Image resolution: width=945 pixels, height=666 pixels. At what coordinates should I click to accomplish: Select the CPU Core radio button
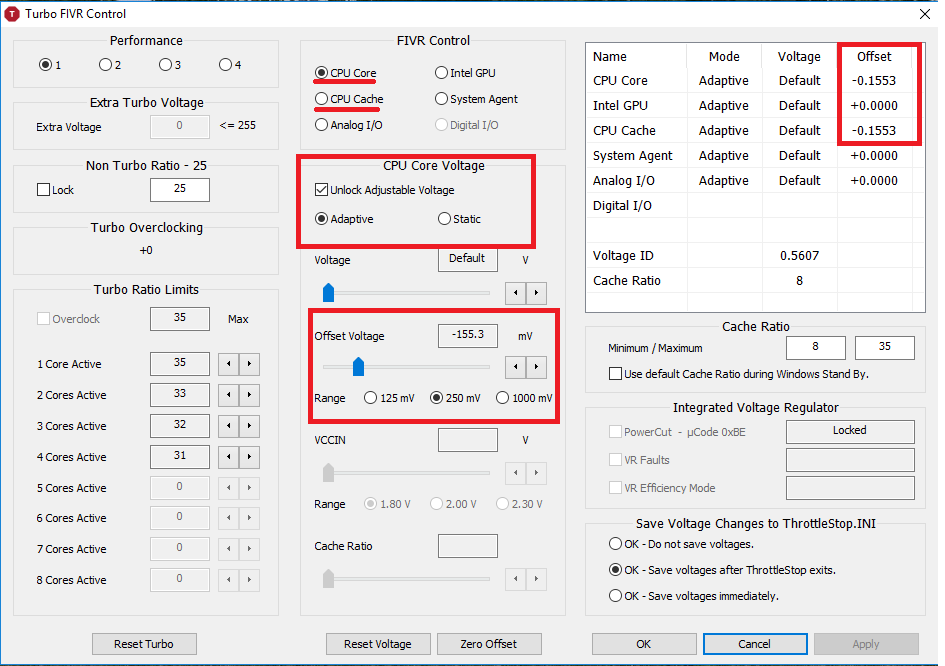321,73
